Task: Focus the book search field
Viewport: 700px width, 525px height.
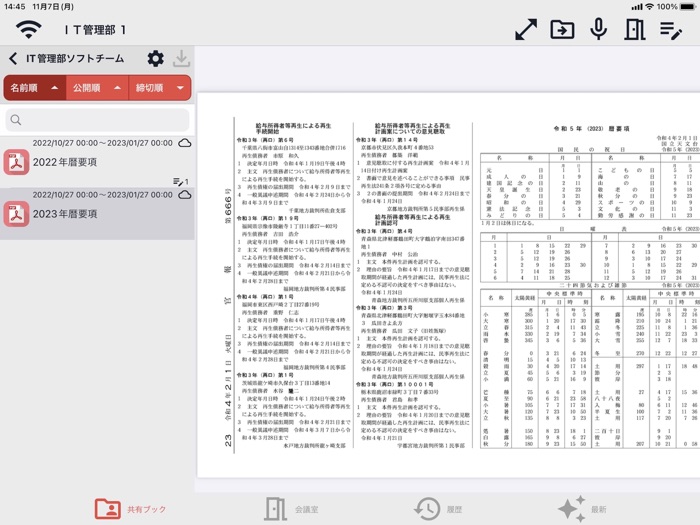Action: pos(97,120)
